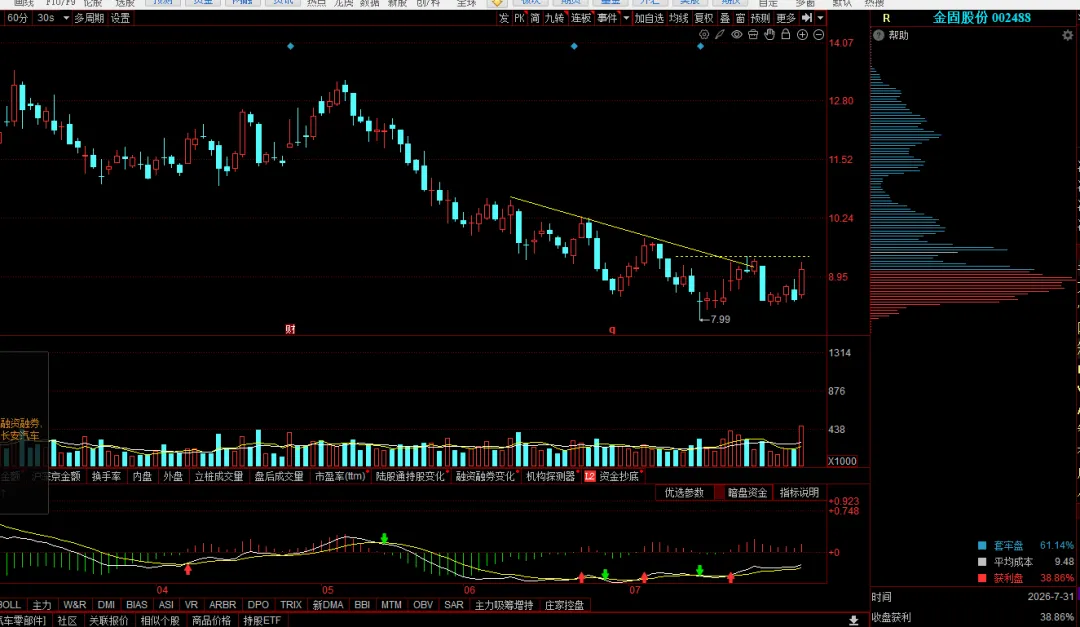Switch to the TRIX indicator

(291, 604)
